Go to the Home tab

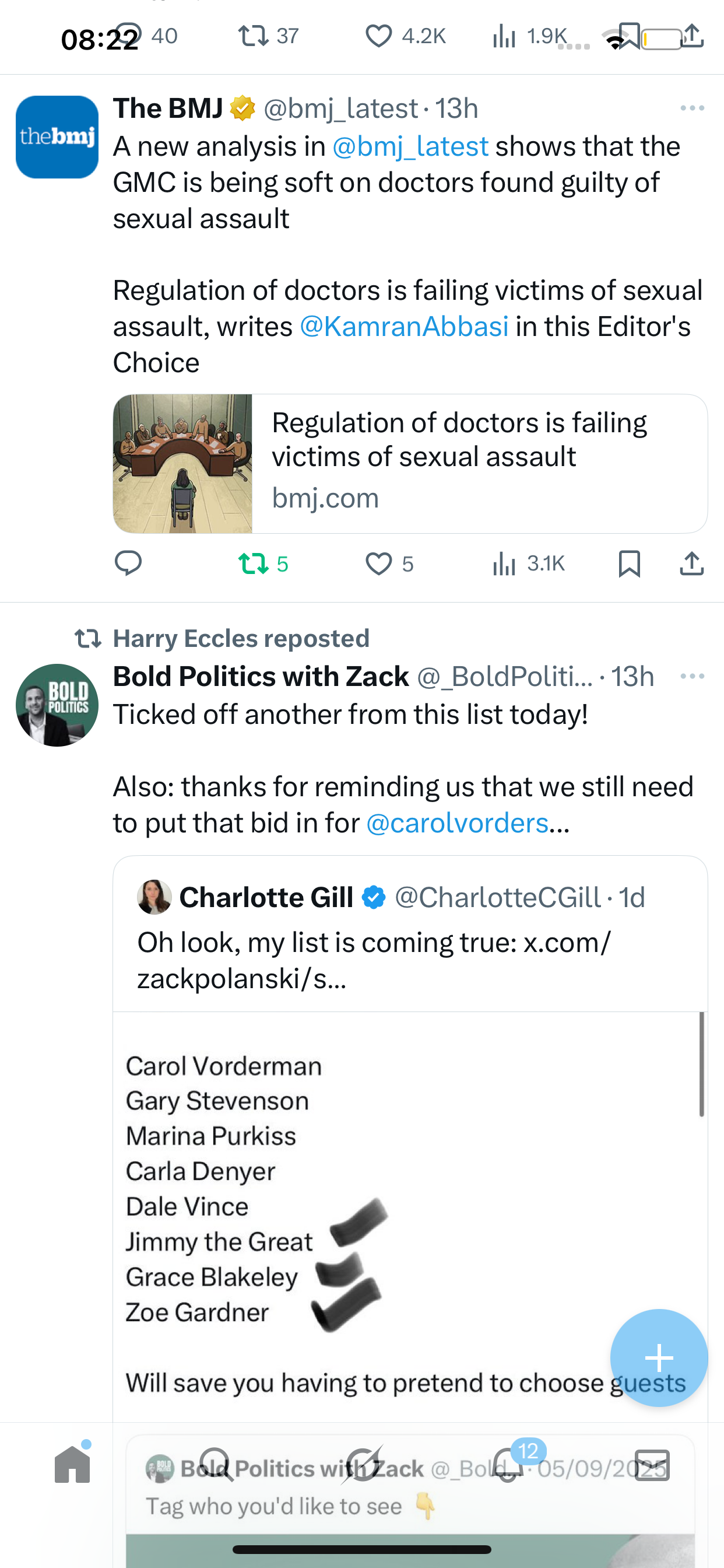coord(72,1465)
